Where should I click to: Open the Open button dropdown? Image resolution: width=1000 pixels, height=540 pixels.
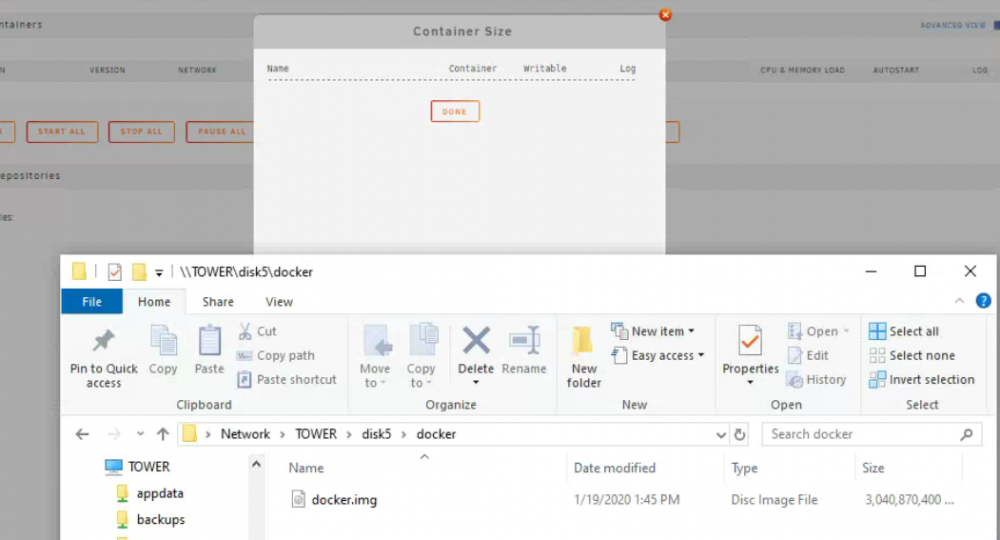click(847, 332)
